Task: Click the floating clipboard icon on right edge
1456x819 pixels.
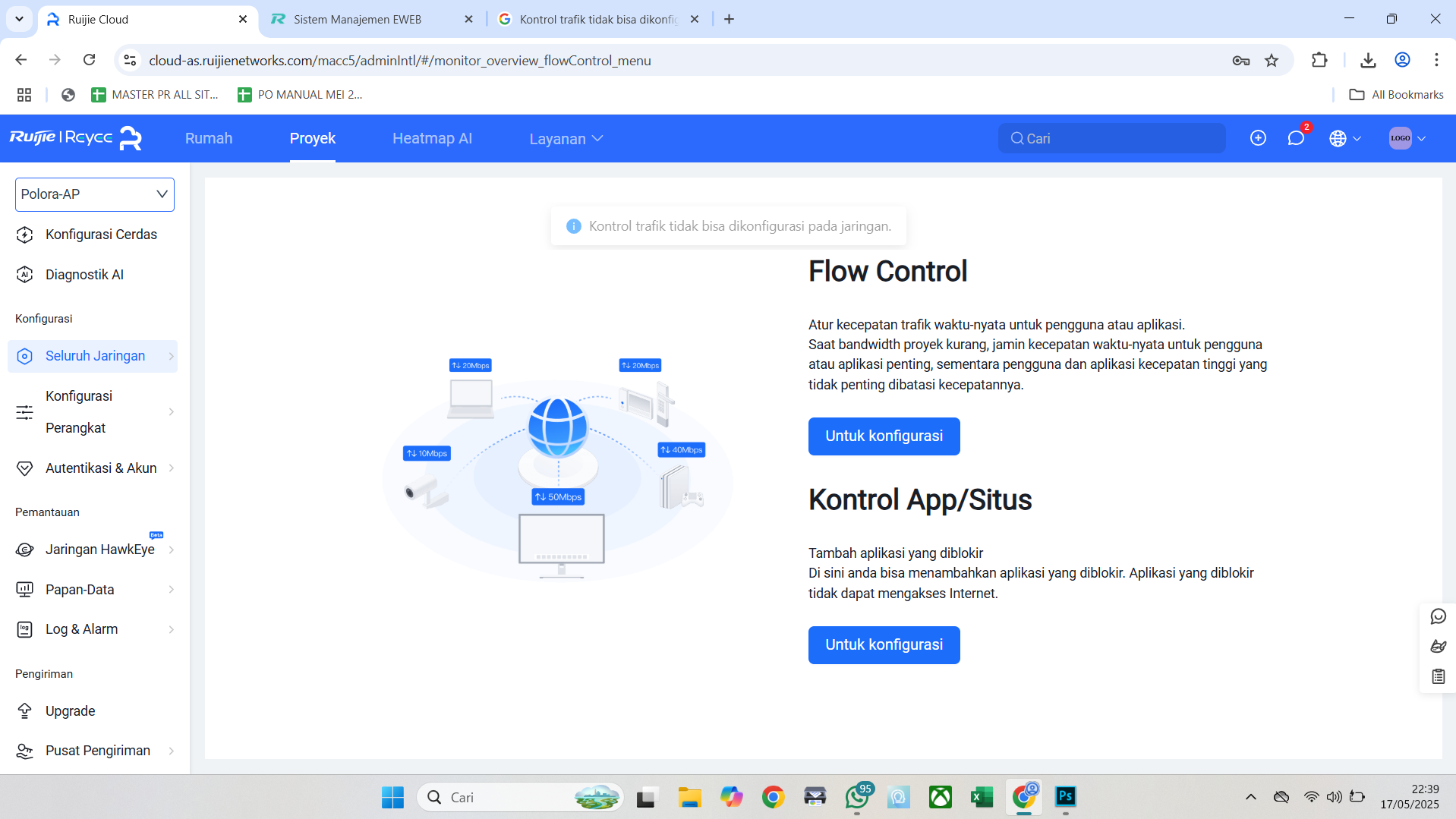Action: 1438,676
